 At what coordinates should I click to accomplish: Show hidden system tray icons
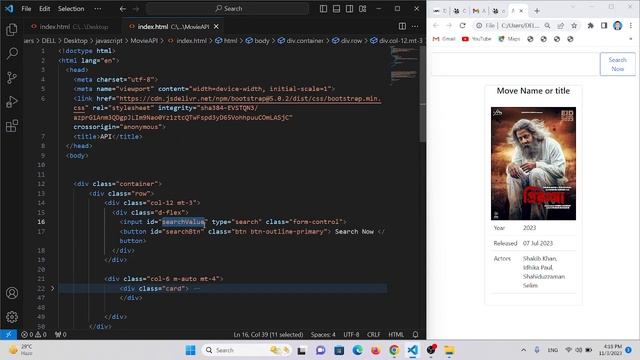(x=523, y=350)
